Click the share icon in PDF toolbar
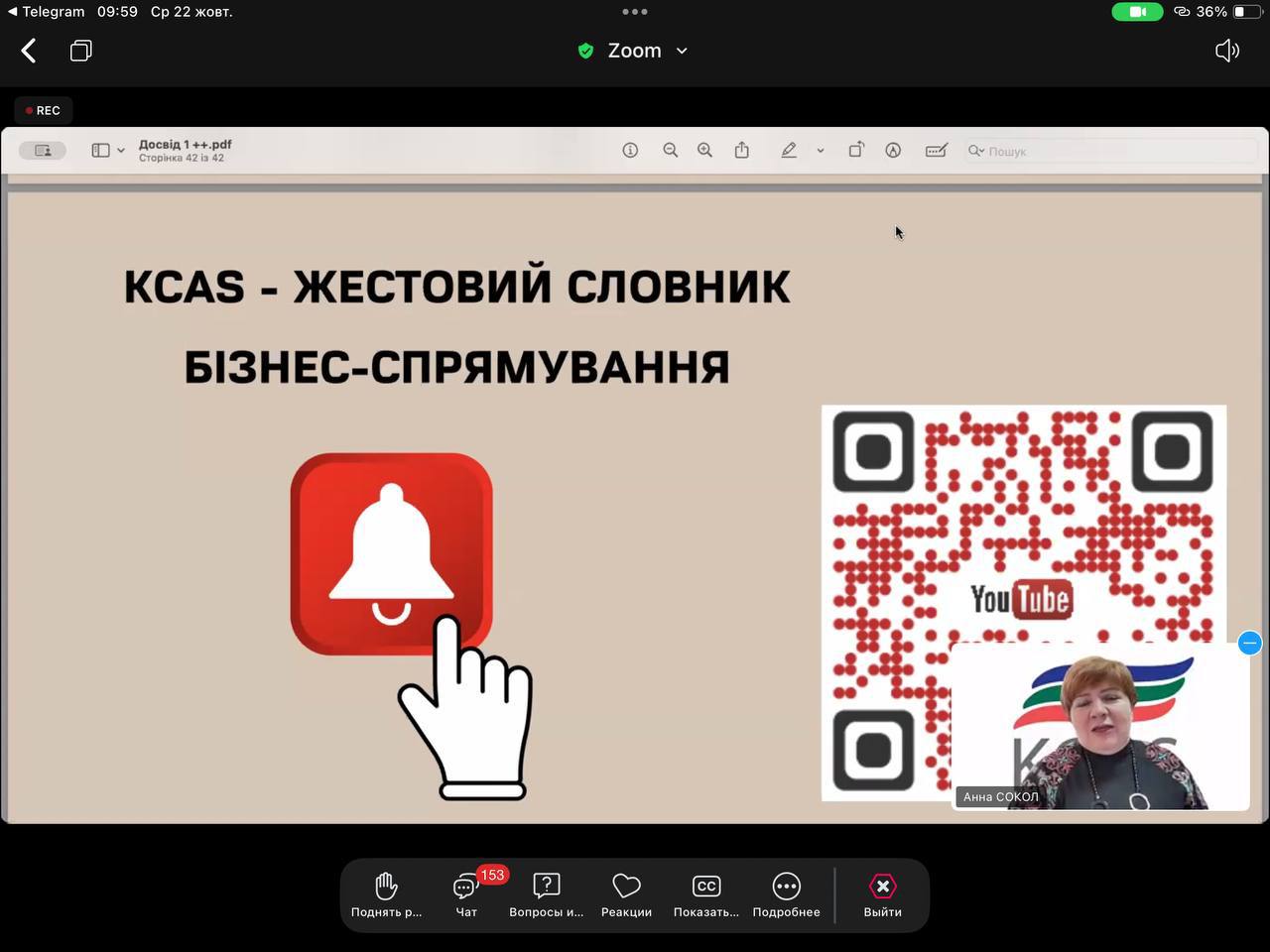 point(742,150)
